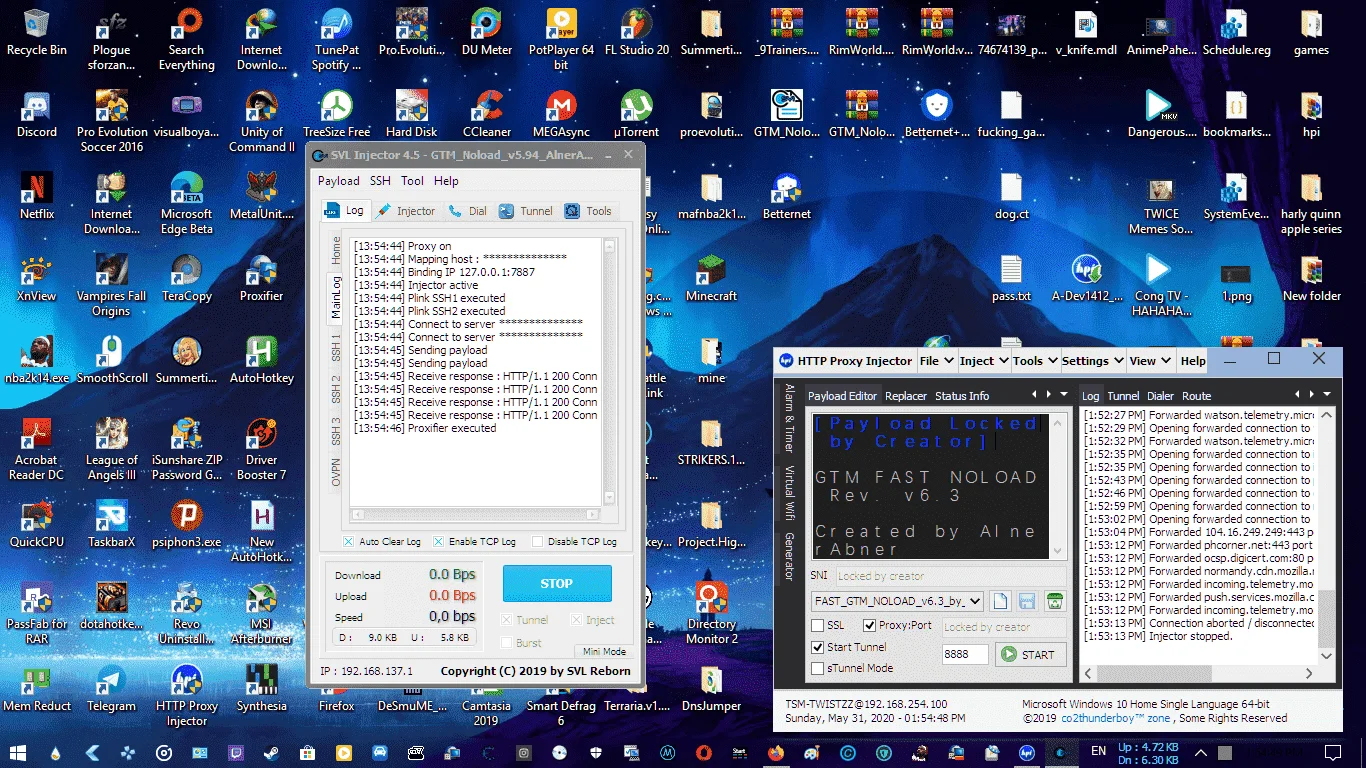Open Telegram desktop shortcut
Screen dimensions: 1366x768
(112, 688)
